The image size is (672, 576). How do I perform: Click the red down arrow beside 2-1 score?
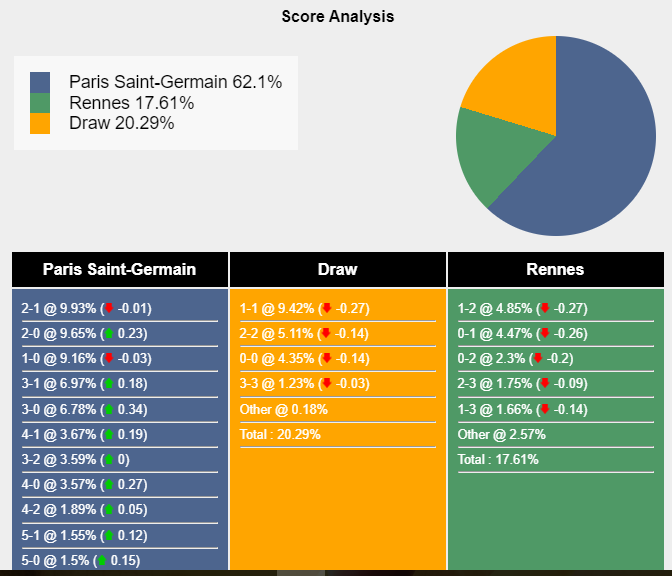pyautogui.click(x=109, y=309)
